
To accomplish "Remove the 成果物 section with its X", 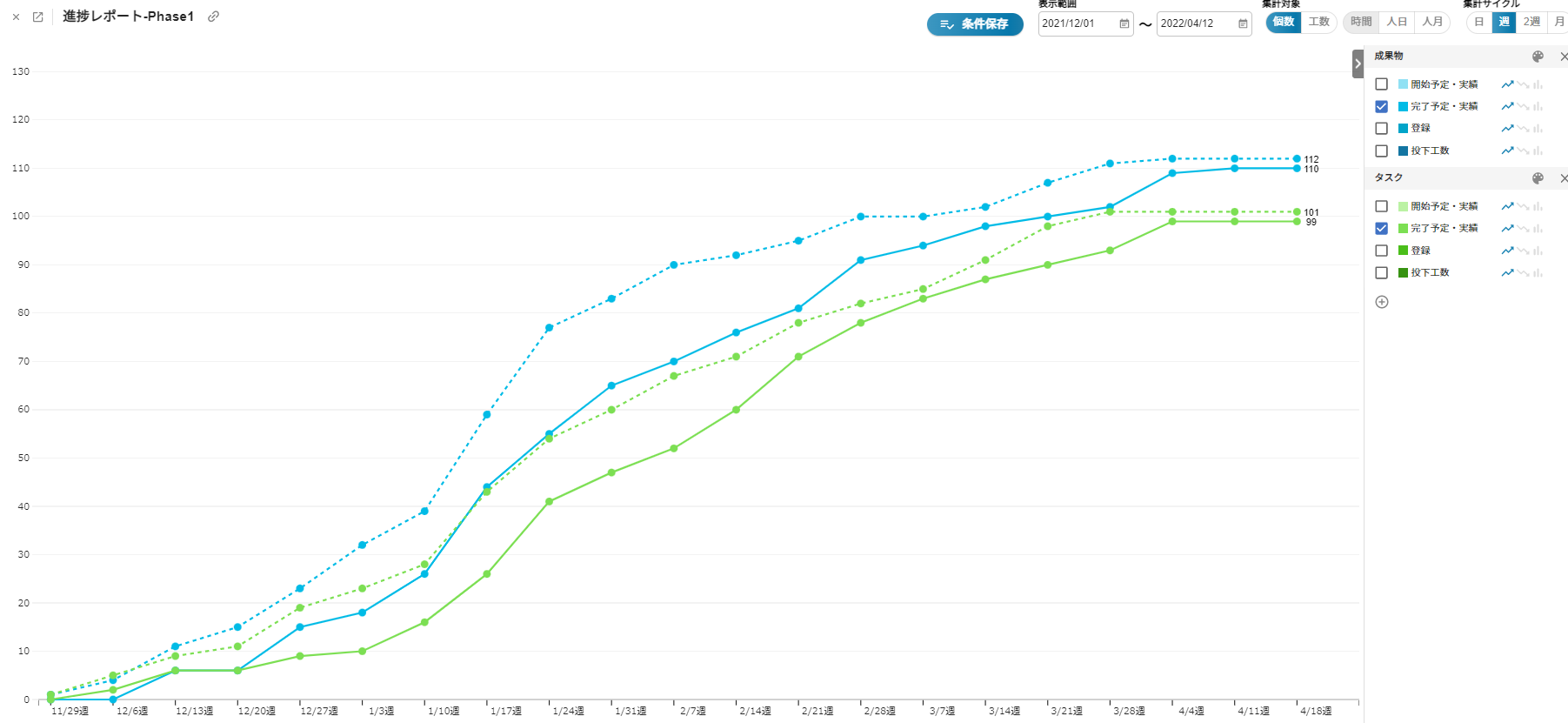I will pos(1564,57).
